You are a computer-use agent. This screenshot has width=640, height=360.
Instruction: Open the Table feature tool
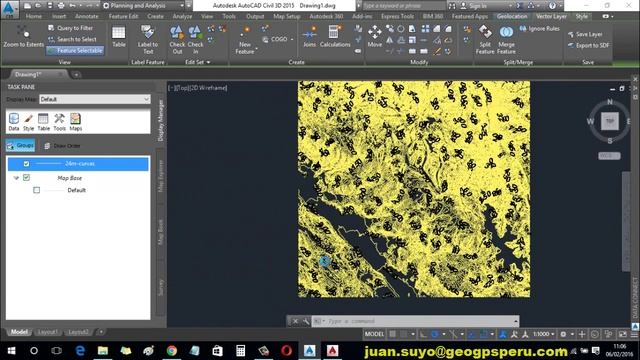119,36
